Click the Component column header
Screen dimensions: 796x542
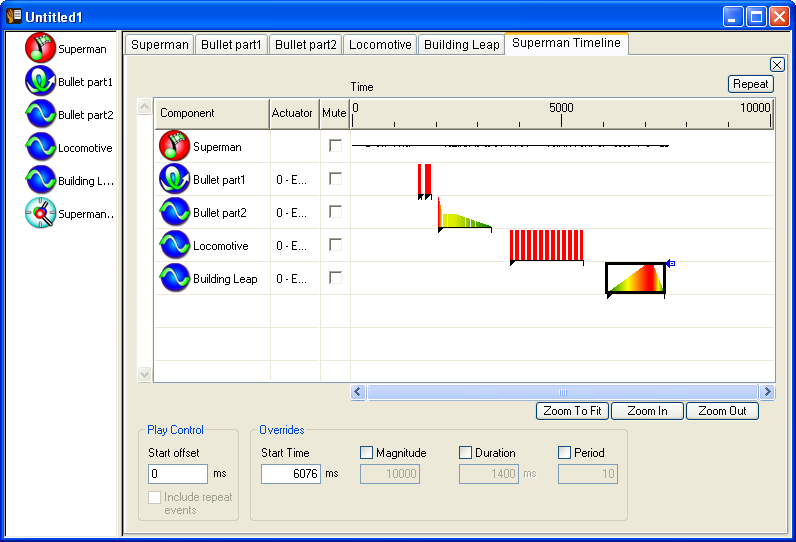[x=212, y=113]
